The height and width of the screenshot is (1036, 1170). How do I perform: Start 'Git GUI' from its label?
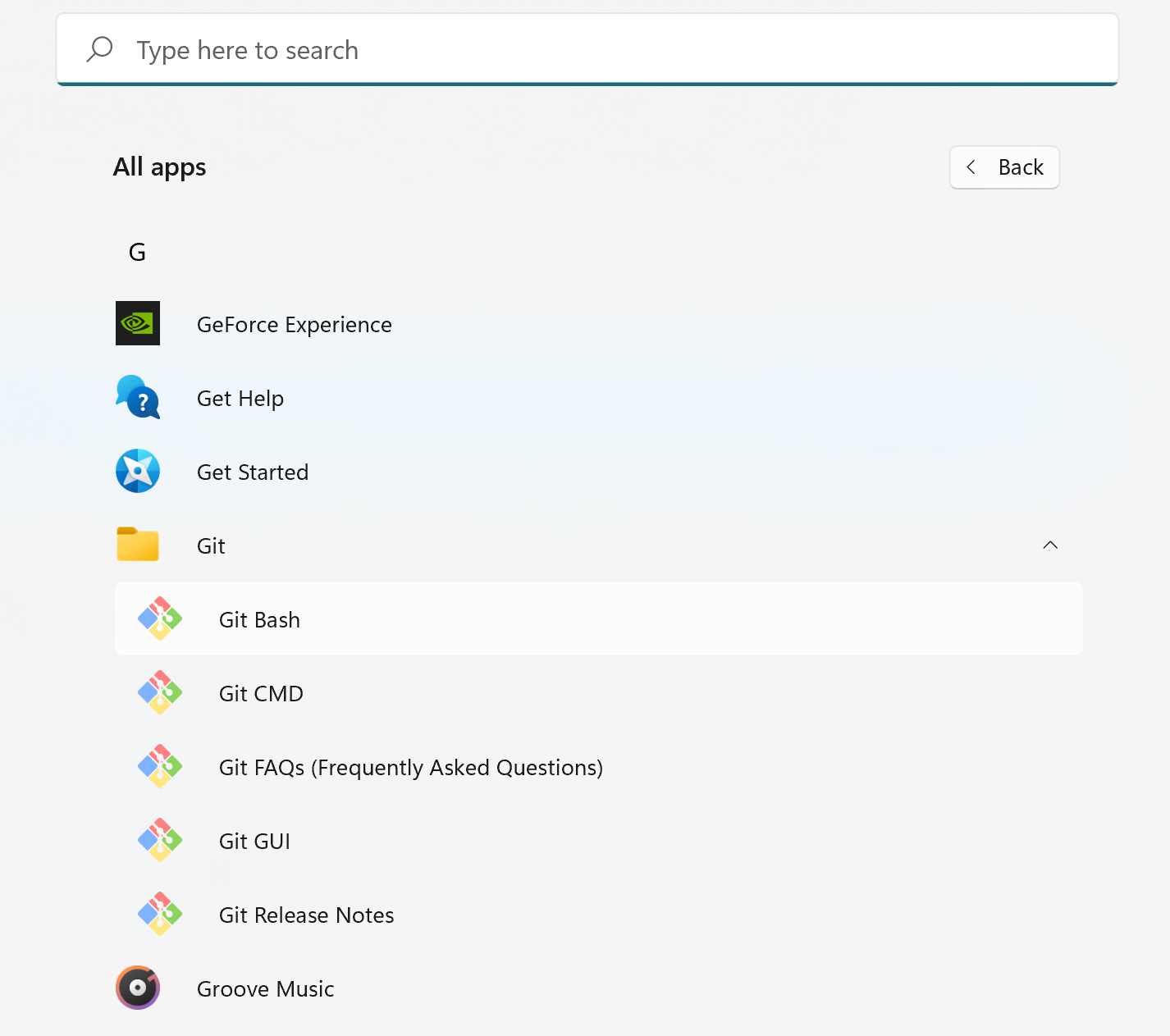[254, 842]
